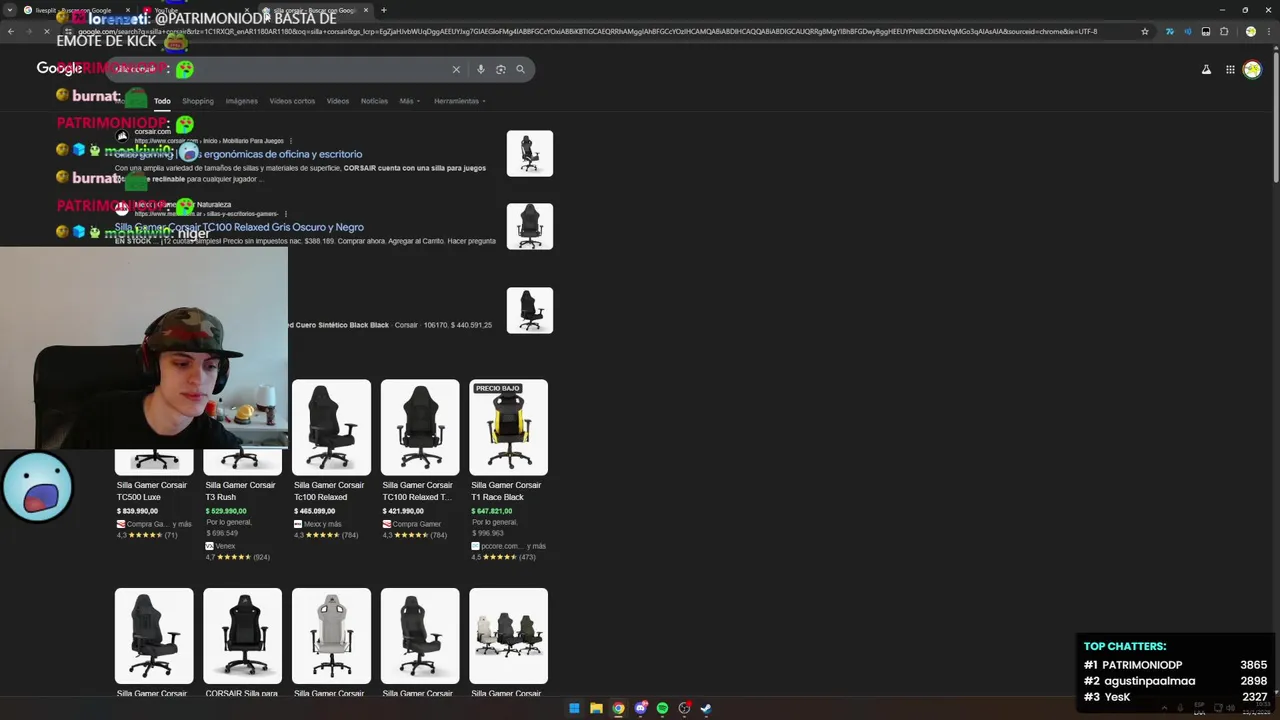Open TC100 Relaxed T... product at $421.990
This screenshot has width=1280, height=720.
click(420, 427)
